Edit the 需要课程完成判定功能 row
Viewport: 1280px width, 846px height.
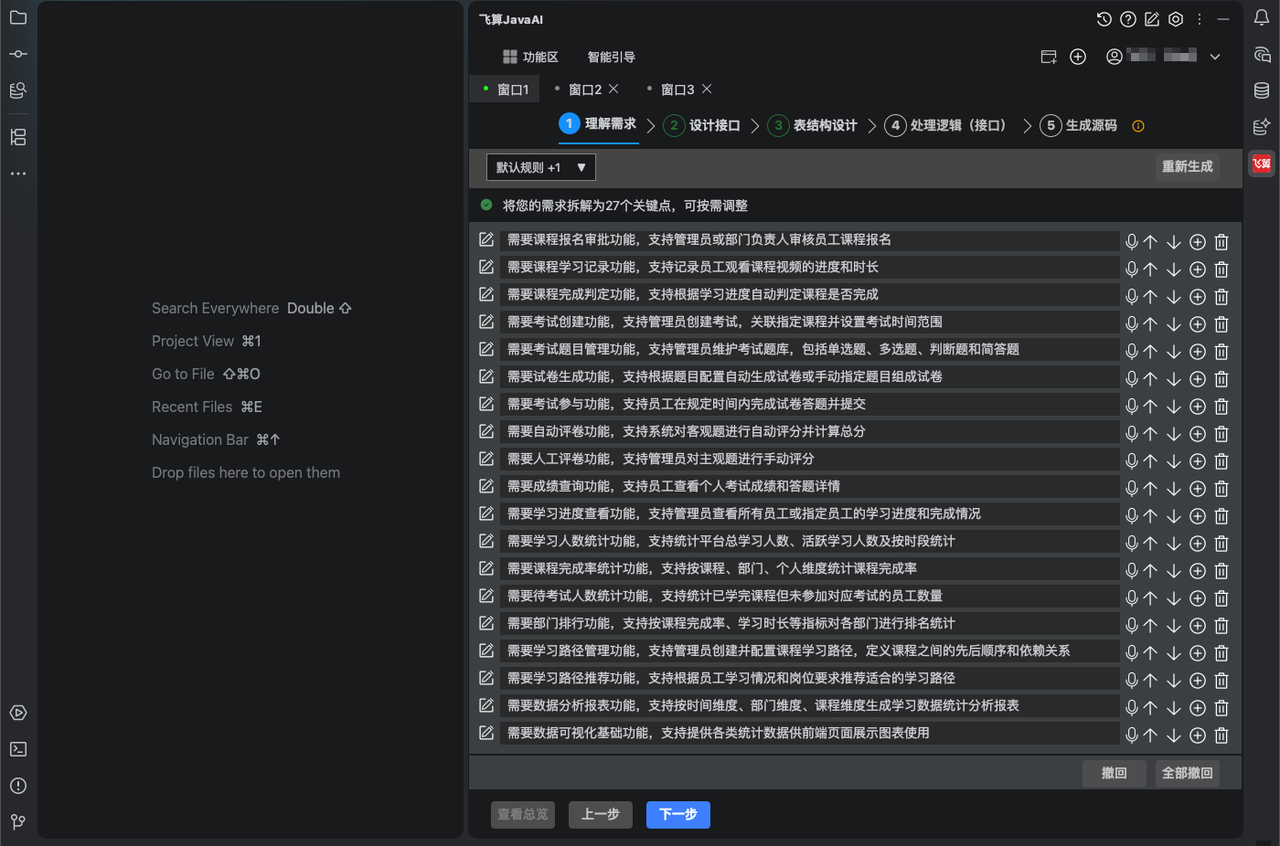click(486, 295)
